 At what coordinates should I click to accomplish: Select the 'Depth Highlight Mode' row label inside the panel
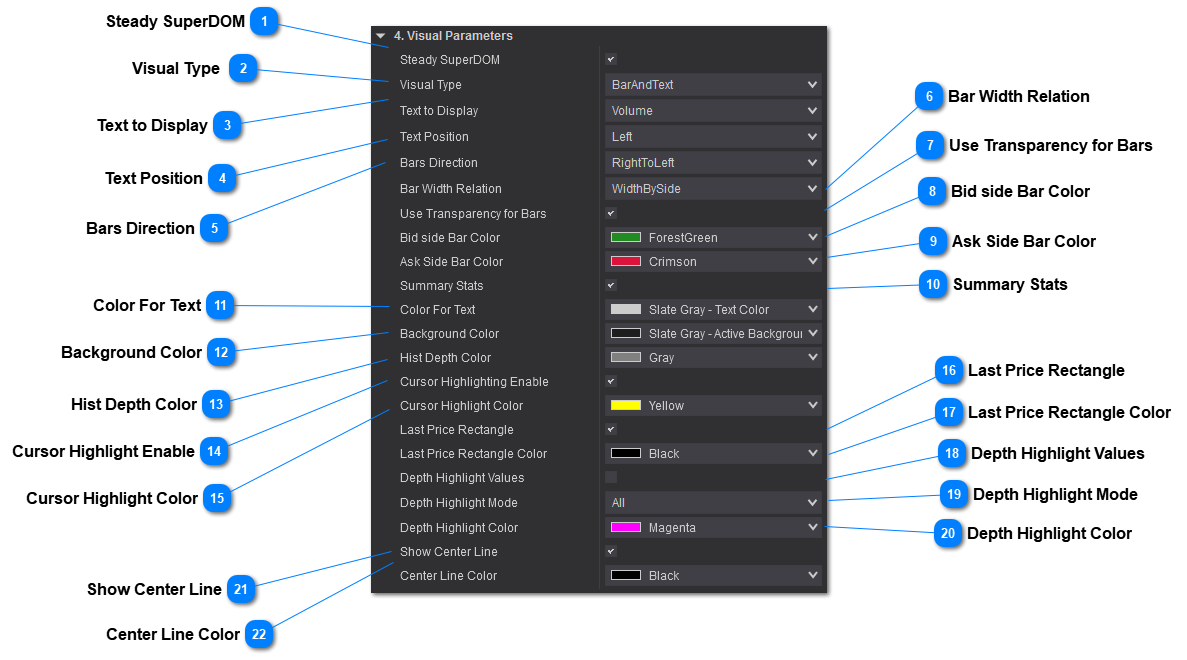[x=459, y=503]
